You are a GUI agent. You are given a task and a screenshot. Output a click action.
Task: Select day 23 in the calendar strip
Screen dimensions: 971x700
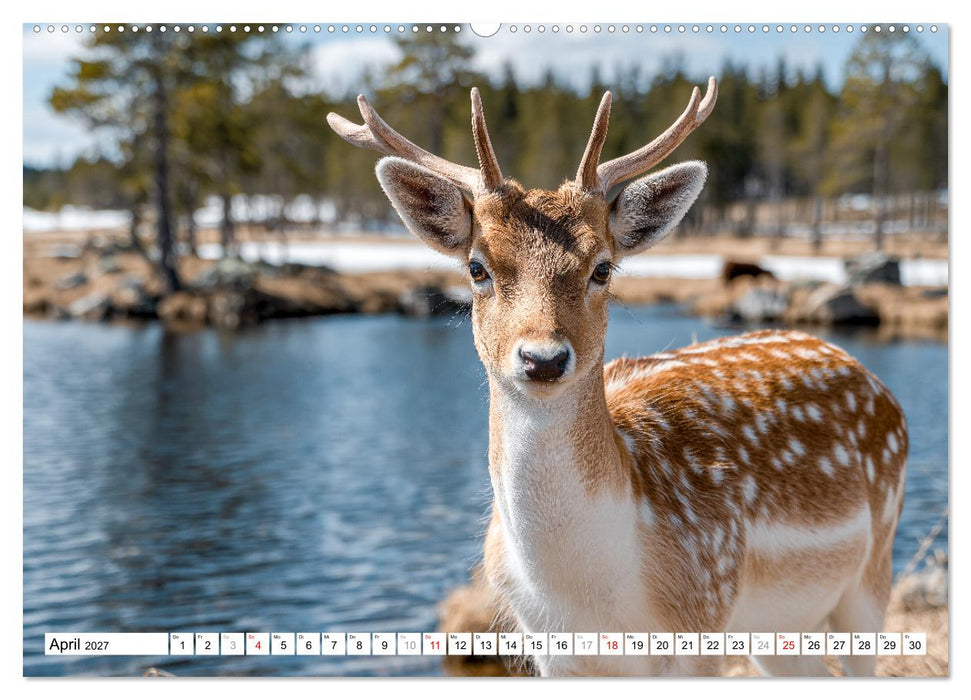click(x=738, y=644)
